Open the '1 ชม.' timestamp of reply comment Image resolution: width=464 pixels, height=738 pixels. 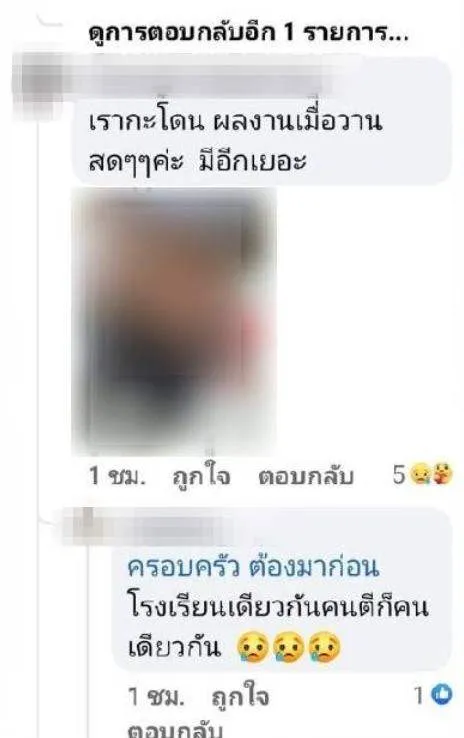tap(156, 697)
